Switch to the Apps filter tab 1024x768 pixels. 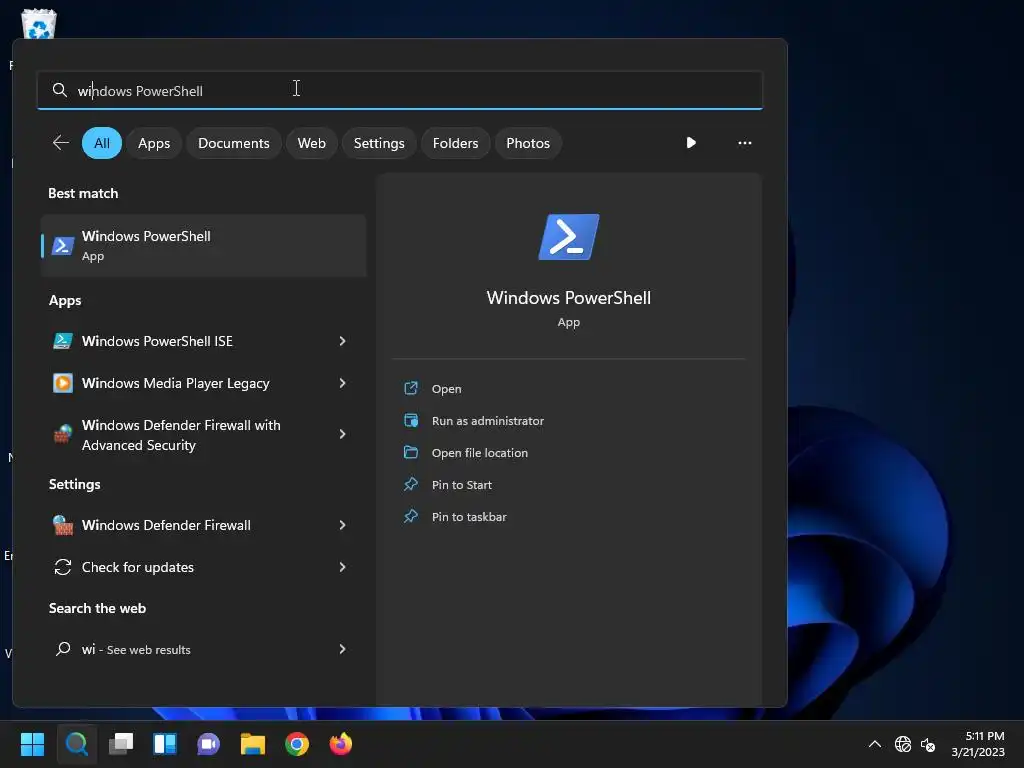tap(154, 143)
